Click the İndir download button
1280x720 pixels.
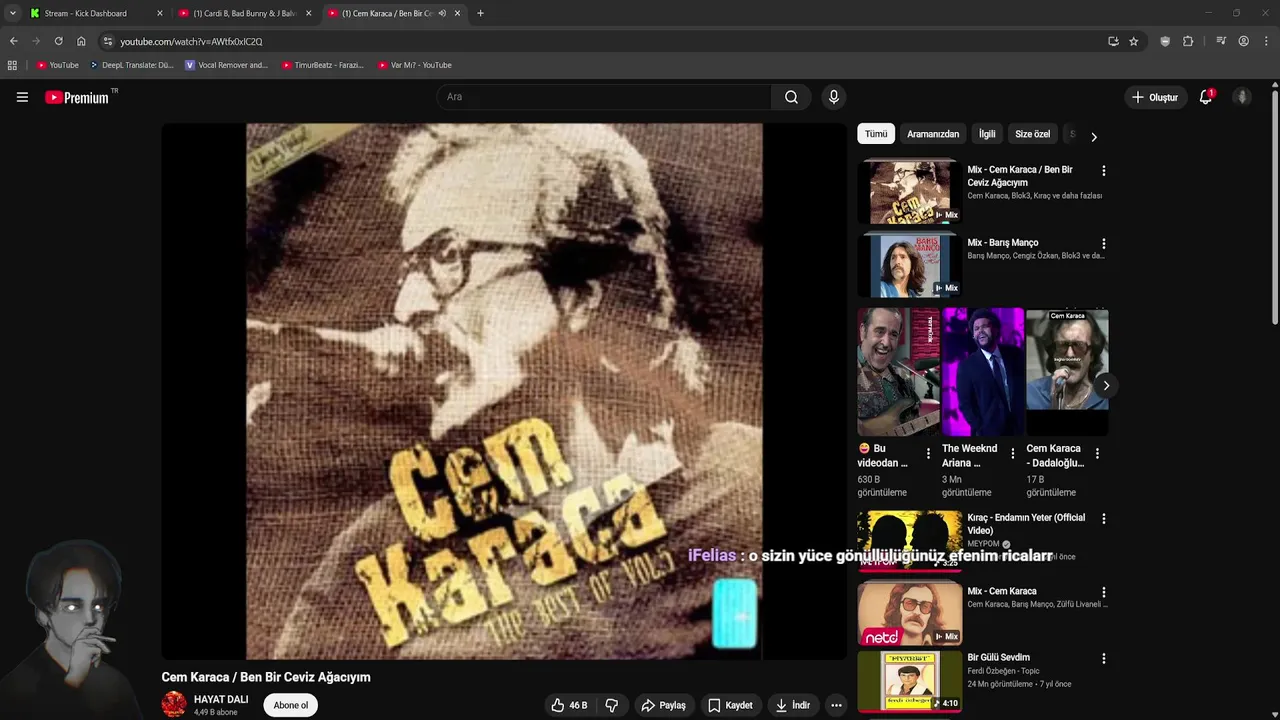pos(793,705)
